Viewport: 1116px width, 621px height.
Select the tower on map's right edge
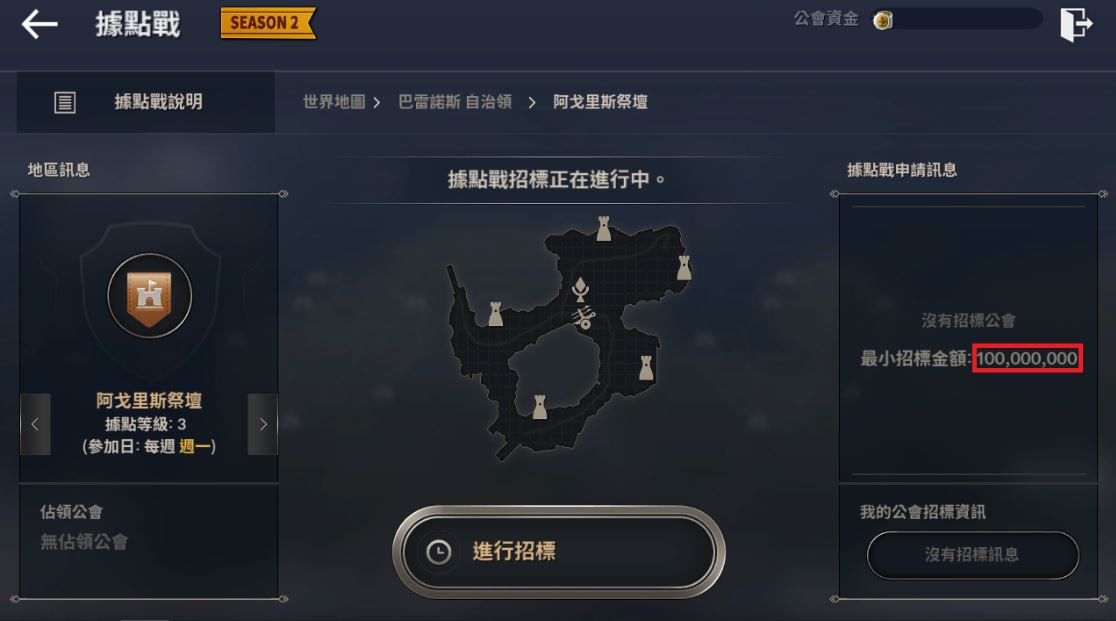click(x=684, y=267)
